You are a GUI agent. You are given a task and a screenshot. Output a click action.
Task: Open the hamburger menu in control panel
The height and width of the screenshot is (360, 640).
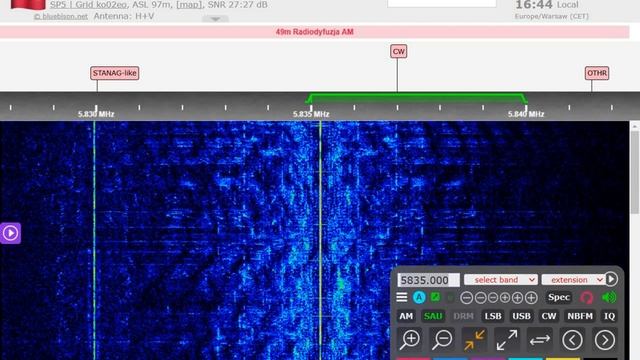coord(402,298)
